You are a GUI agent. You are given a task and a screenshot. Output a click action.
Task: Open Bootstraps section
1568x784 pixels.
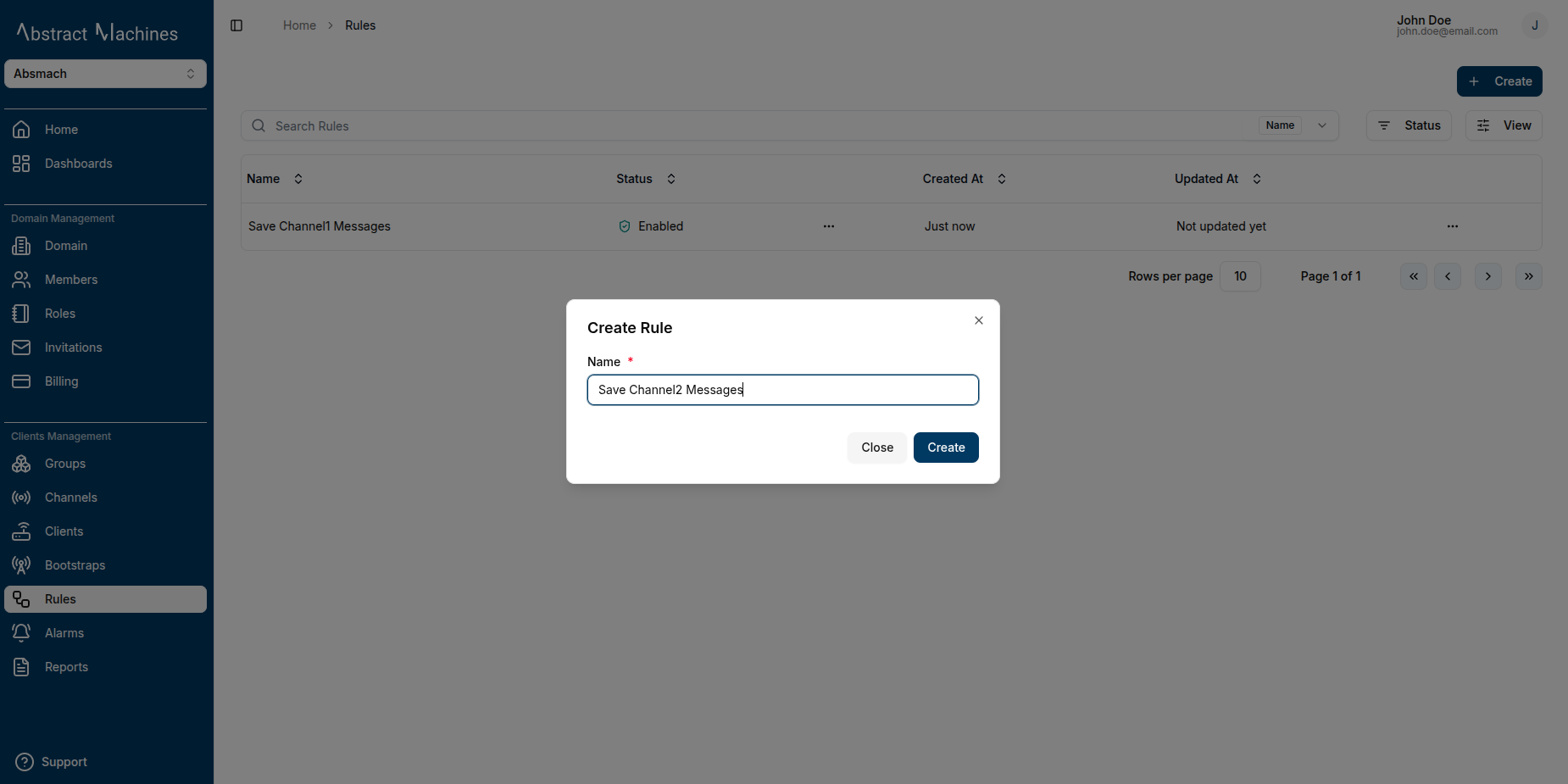105,565
